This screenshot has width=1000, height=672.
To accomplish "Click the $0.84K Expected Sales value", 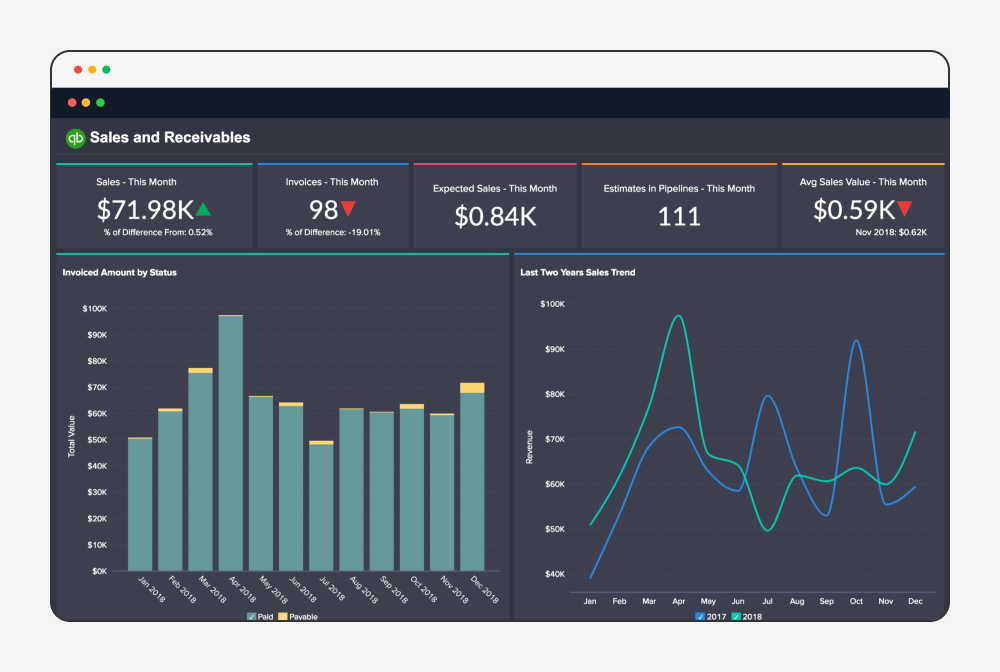I will click(494, 216).
